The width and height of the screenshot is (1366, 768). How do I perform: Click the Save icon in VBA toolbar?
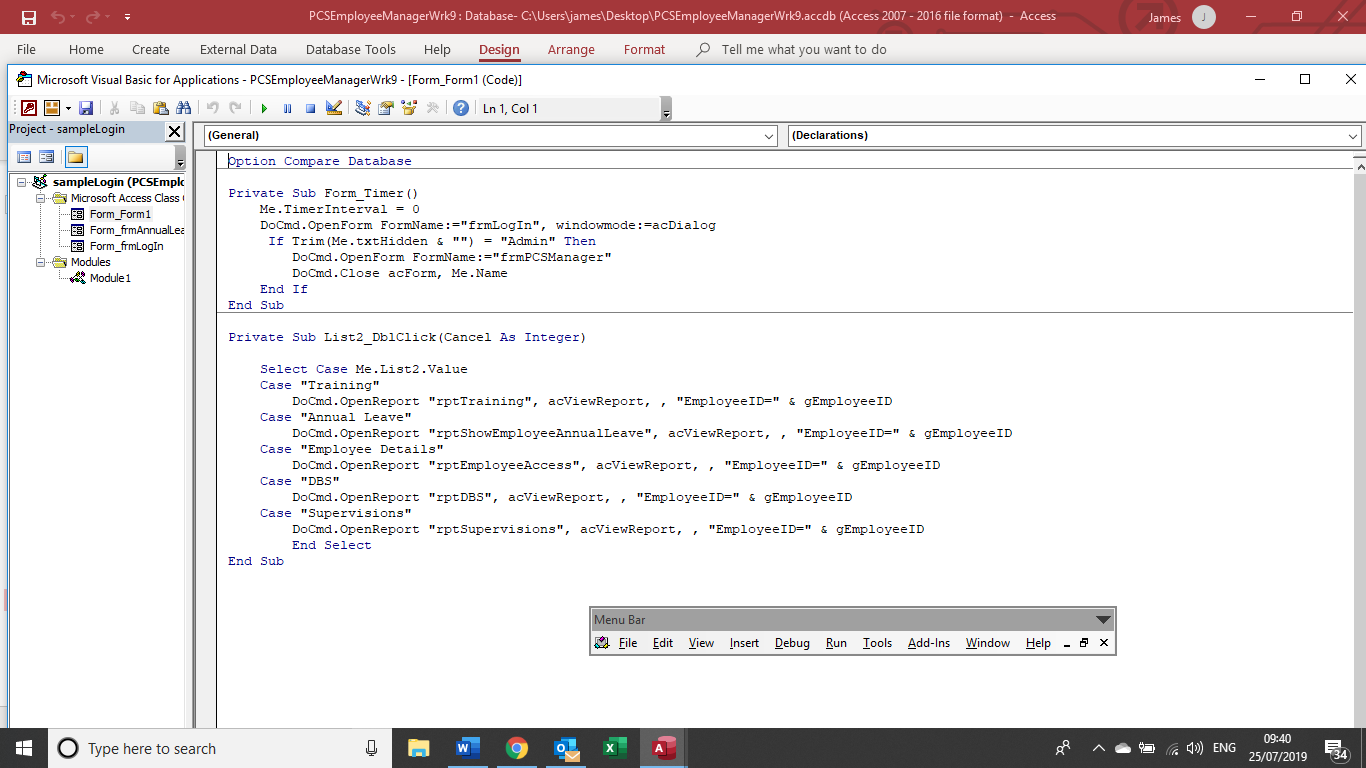click(x=86, y=108)
